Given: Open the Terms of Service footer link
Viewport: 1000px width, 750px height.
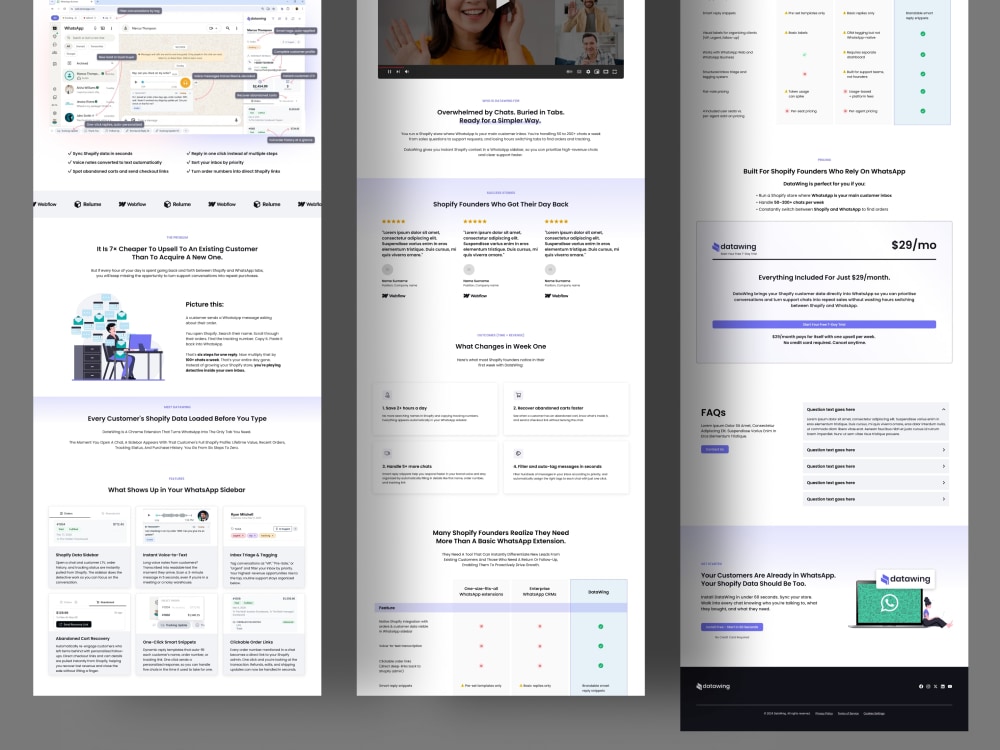Looking at the screenshot, I should pos(848,714).
